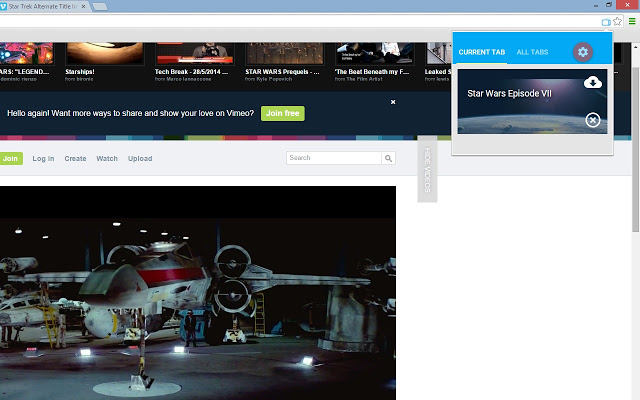This screenshot has height=400, width=640.
Task: Open the Create menu
Action: (x=75, y=158)
